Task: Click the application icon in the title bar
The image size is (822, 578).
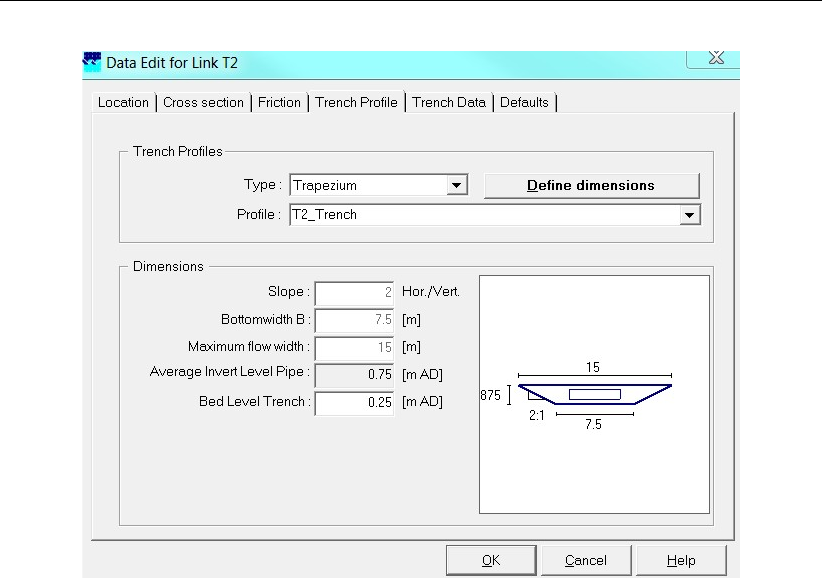Action: 92,62
